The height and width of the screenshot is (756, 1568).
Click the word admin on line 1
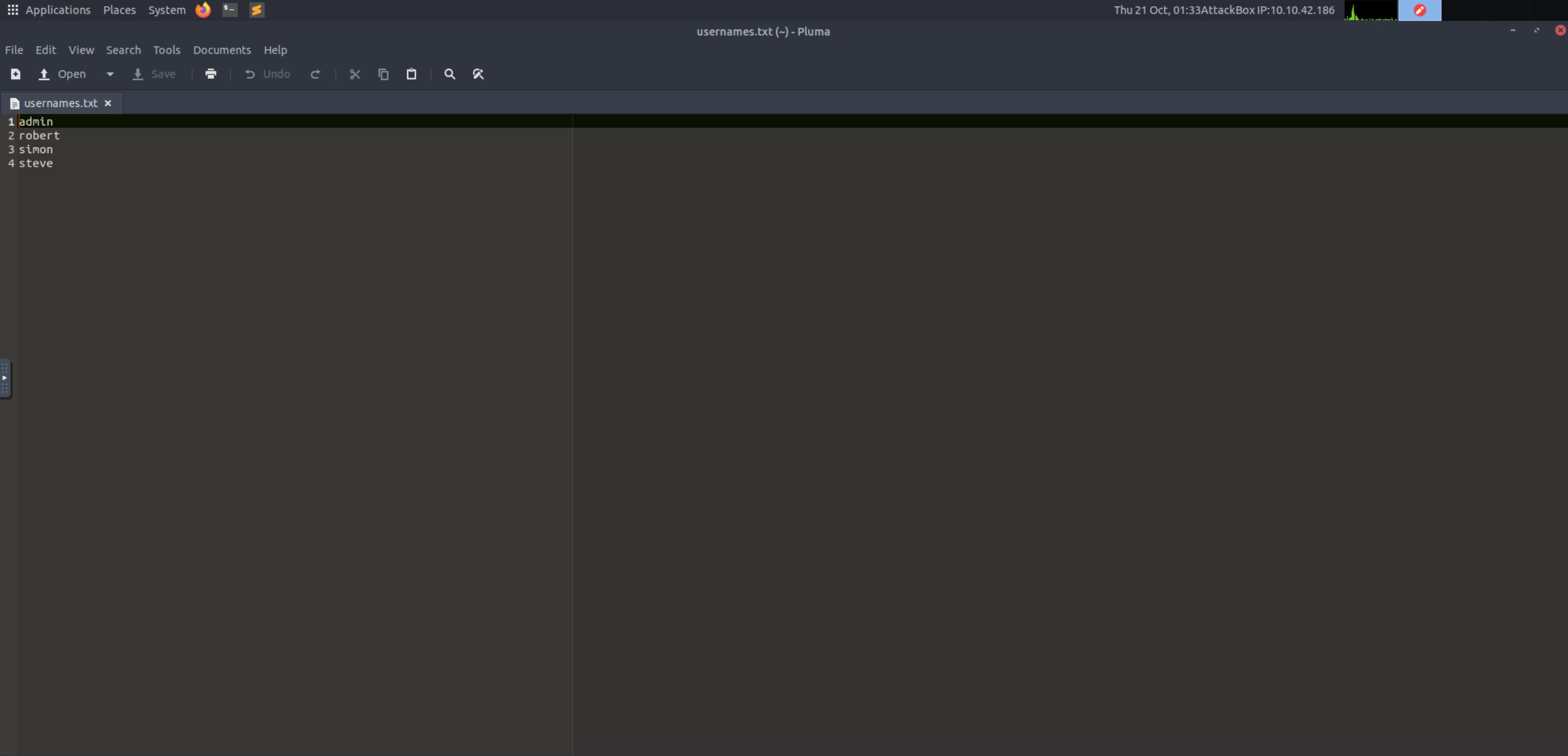36,122
